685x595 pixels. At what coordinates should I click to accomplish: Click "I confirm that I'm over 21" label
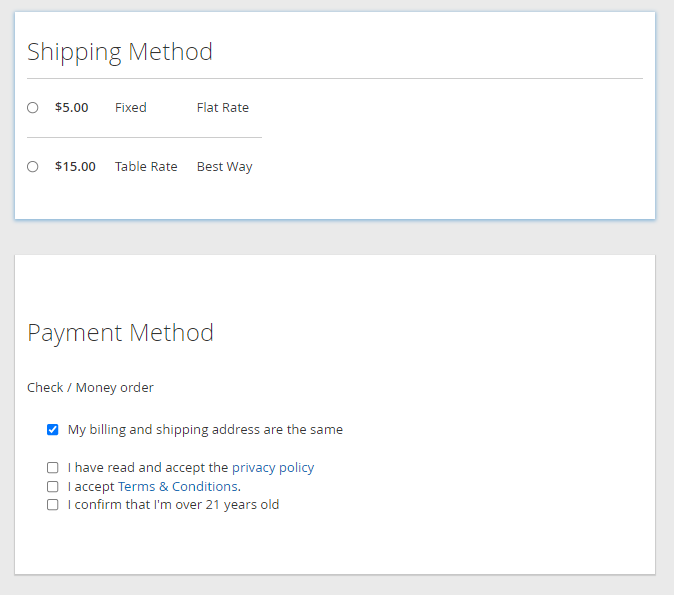(x=173, y=505)
